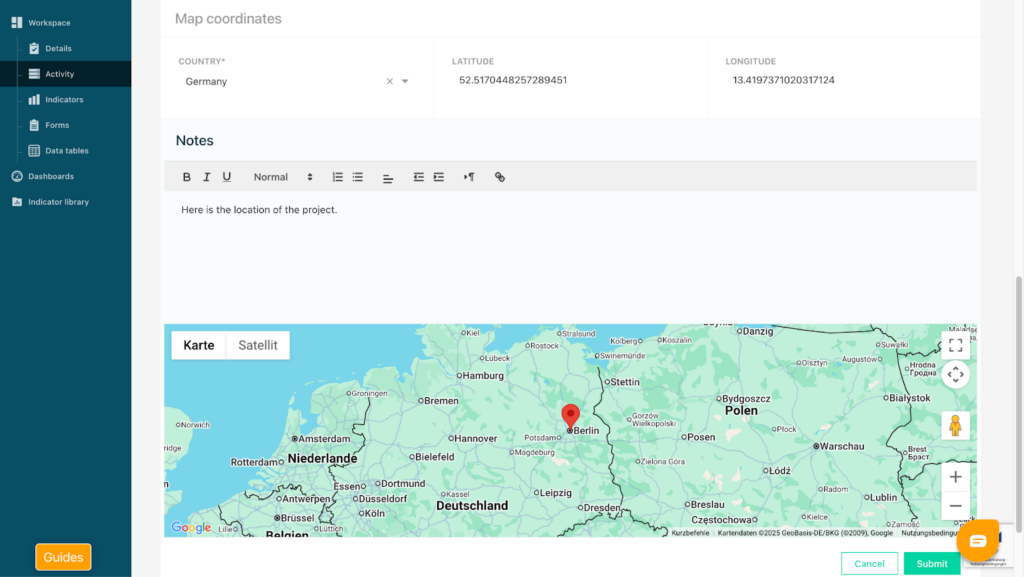Insert a hyperlink in notes
Screen dimensions: 1024x577
pyautogui.click(x=500, y=177)
